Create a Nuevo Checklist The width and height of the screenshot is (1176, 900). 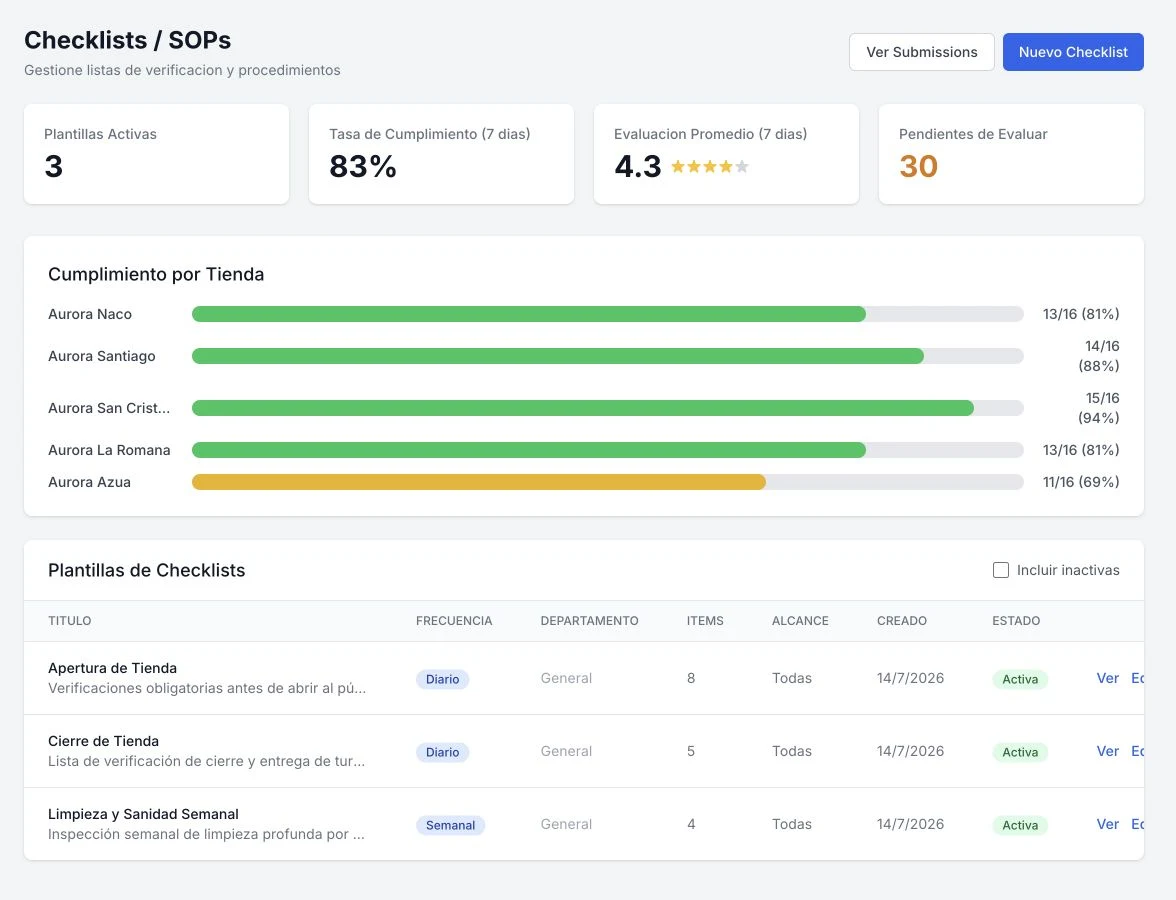pos(1072,52)
